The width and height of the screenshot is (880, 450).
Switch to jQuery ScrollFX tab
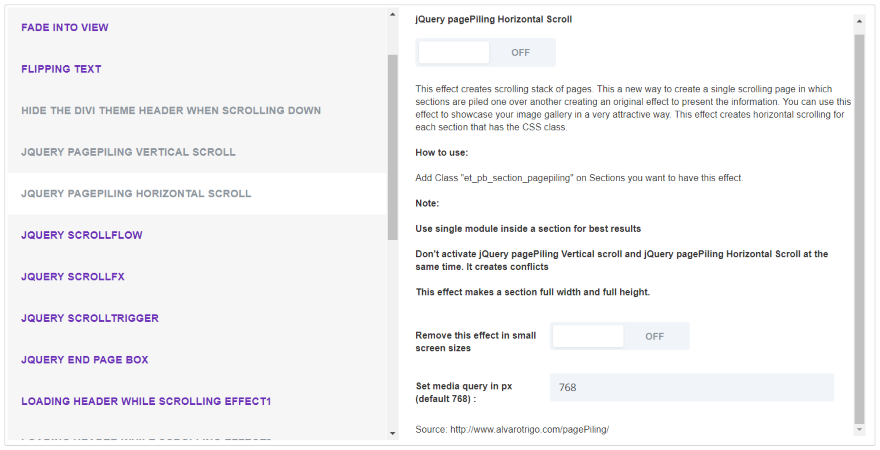tap(72, 276)
